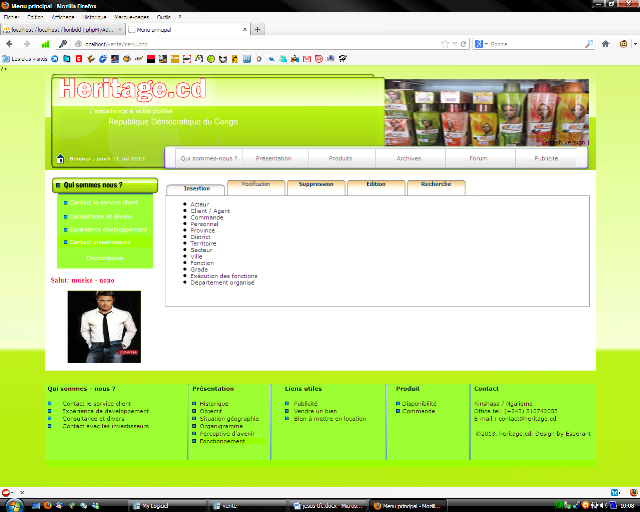
Task: Click the cosmetics bottles banner image
Action: (x=487, y=113)
